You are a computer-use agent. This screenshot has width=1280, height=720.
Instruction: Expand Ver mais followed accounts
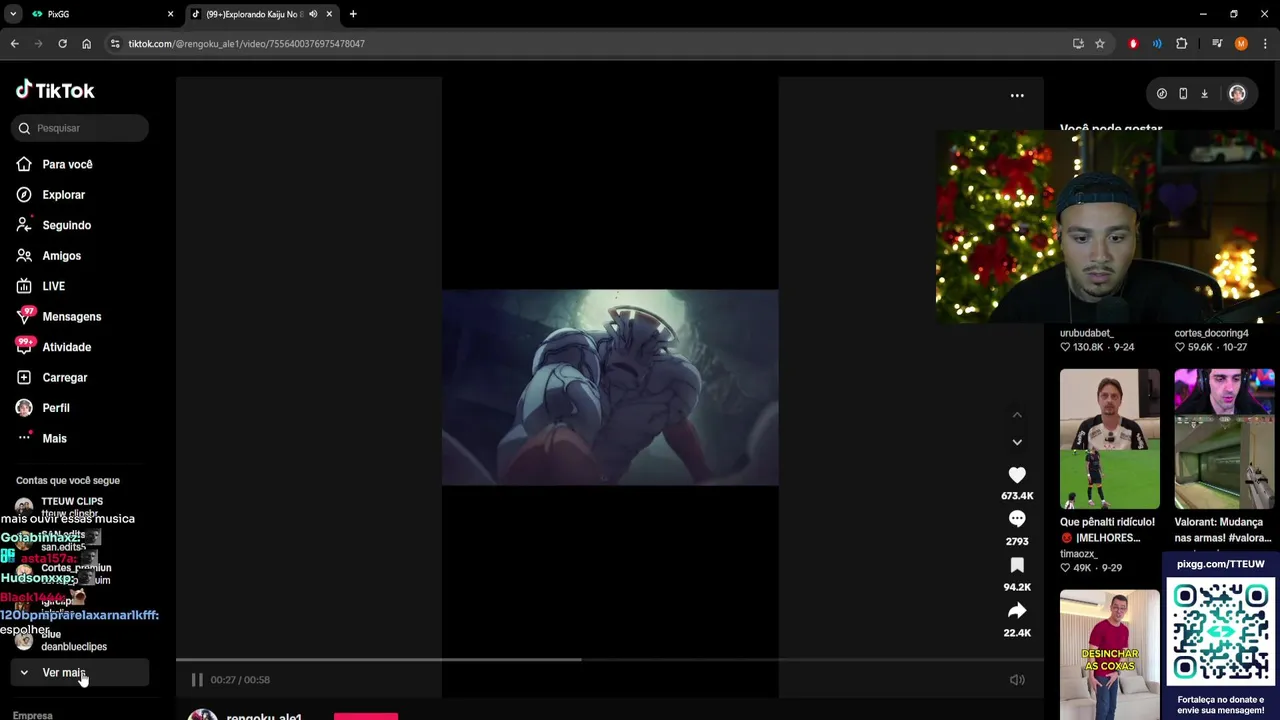80,673
